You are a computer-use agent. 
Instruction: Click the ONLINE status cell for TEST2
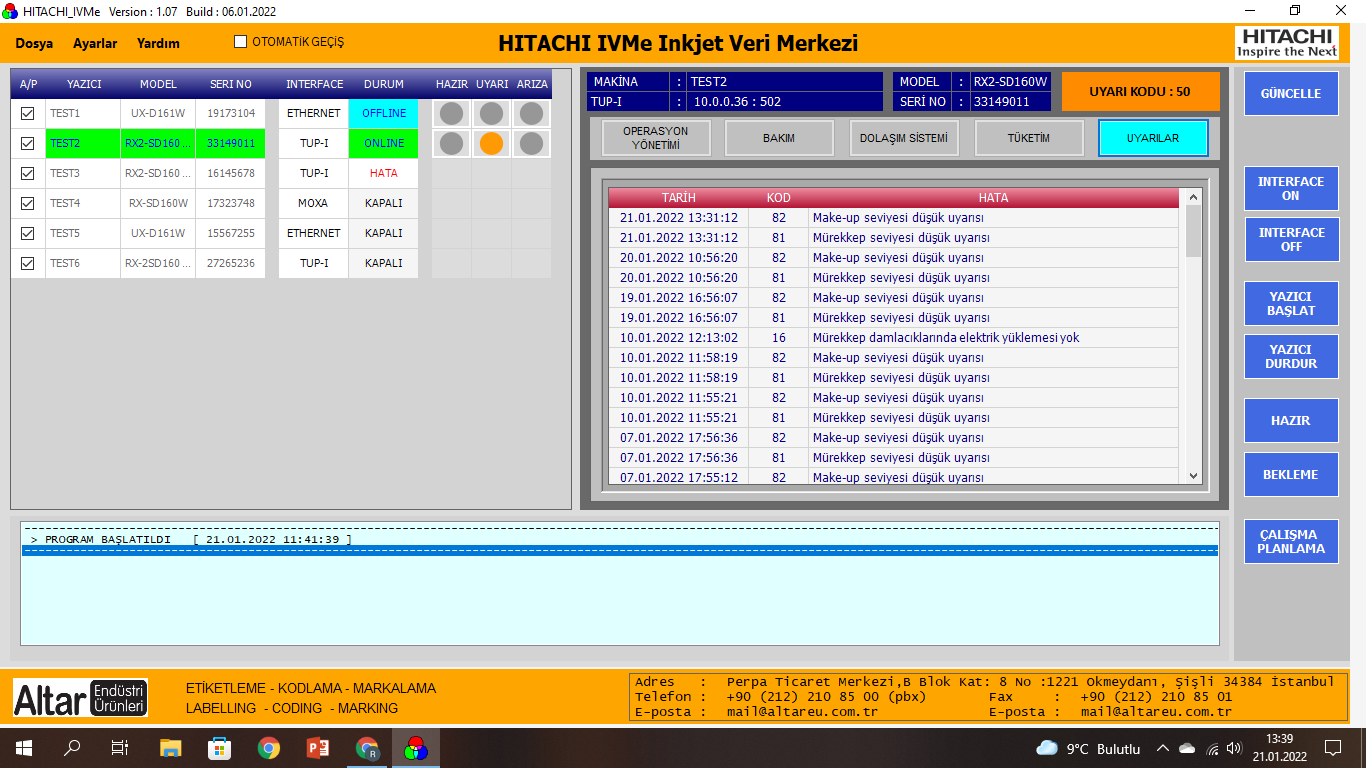(384, 143)
